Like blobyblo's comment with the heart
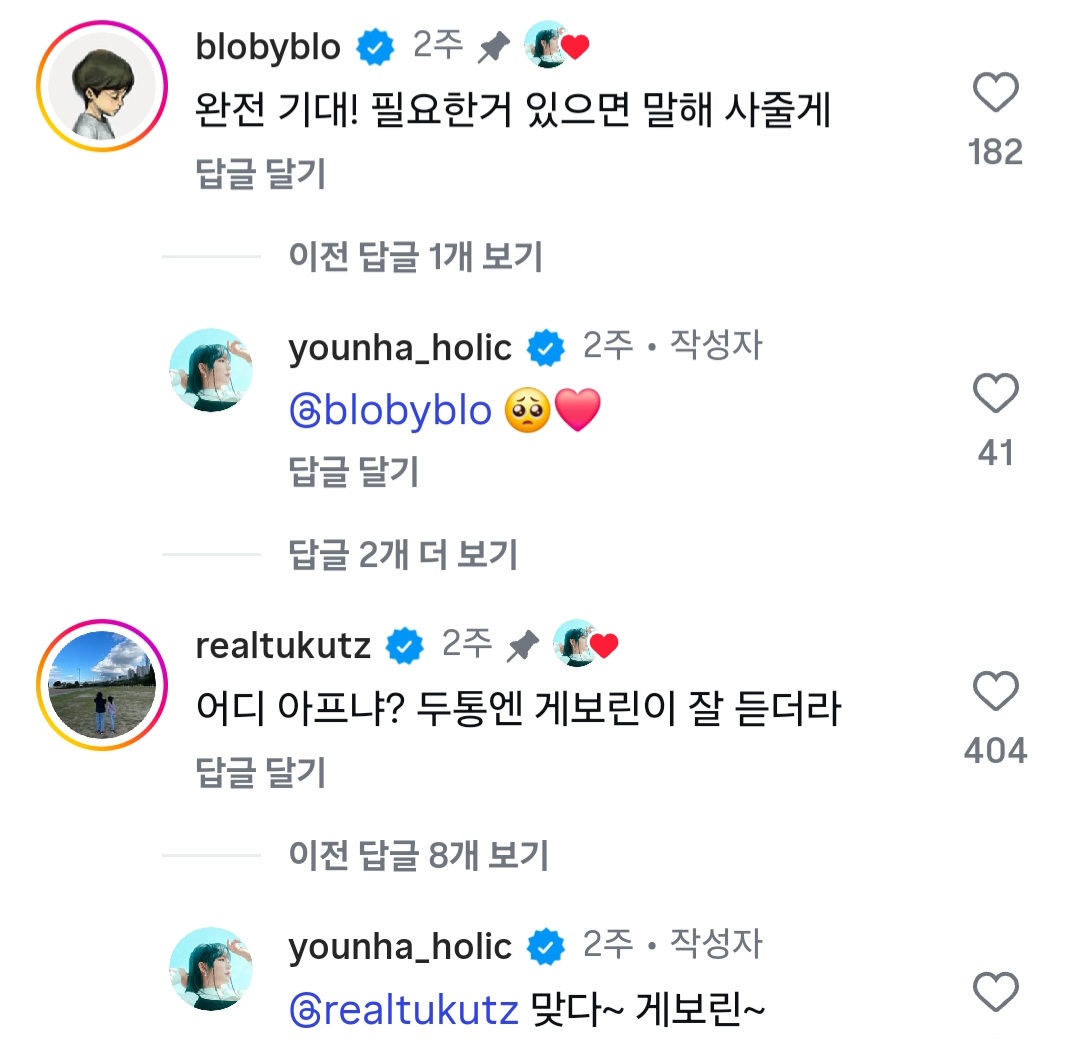The image size is (1080, 1038). (x=995, y=95)
